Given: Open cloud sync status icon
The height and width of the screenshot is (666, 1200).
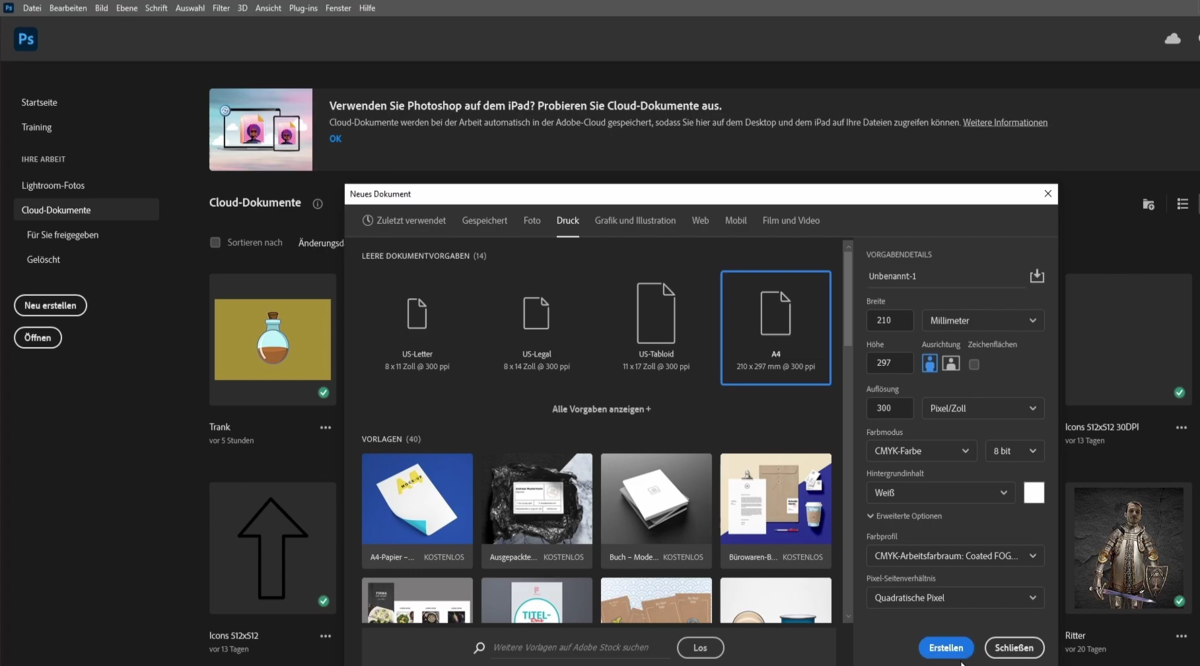Looking at the screenshot, I should click(1171, 39).
